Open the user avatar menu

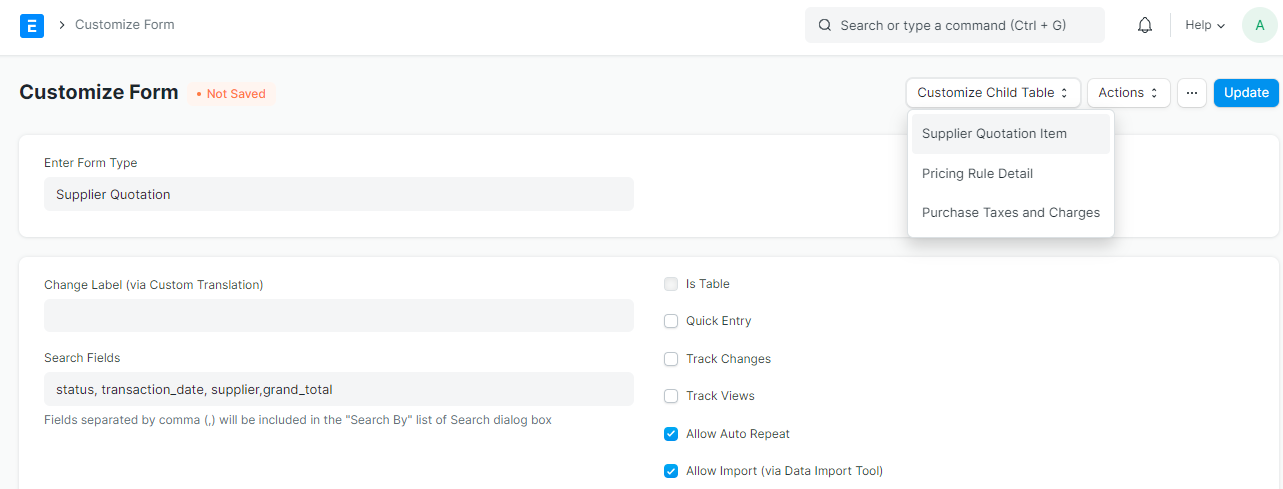coord(1259,25)
